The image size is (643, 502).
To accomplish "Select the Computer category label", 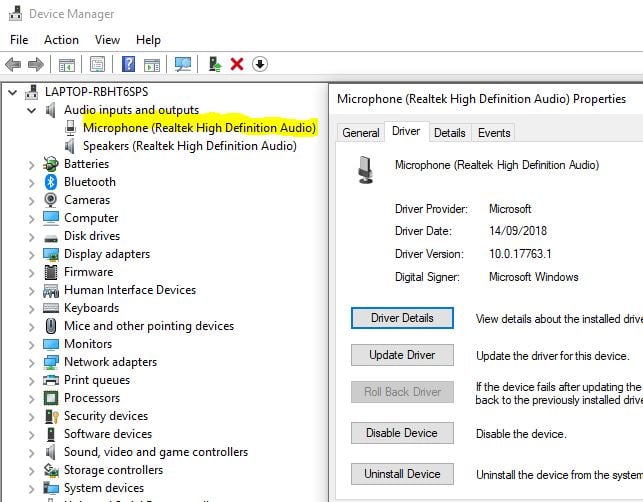I will point(91,218).
